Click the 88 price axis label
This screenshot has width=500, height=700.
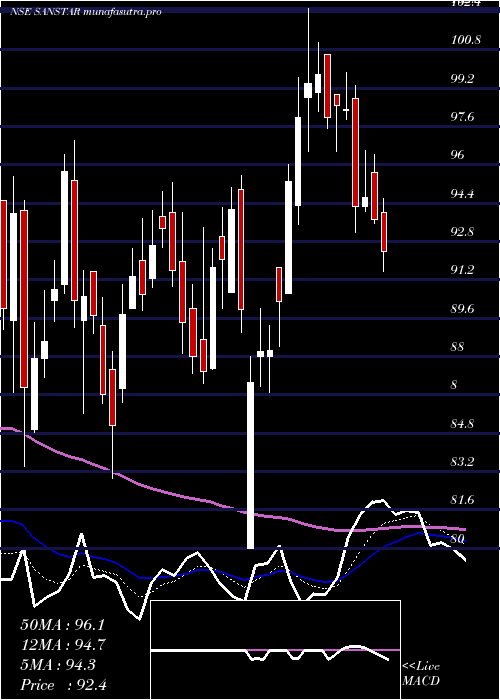tap(458, 347)
